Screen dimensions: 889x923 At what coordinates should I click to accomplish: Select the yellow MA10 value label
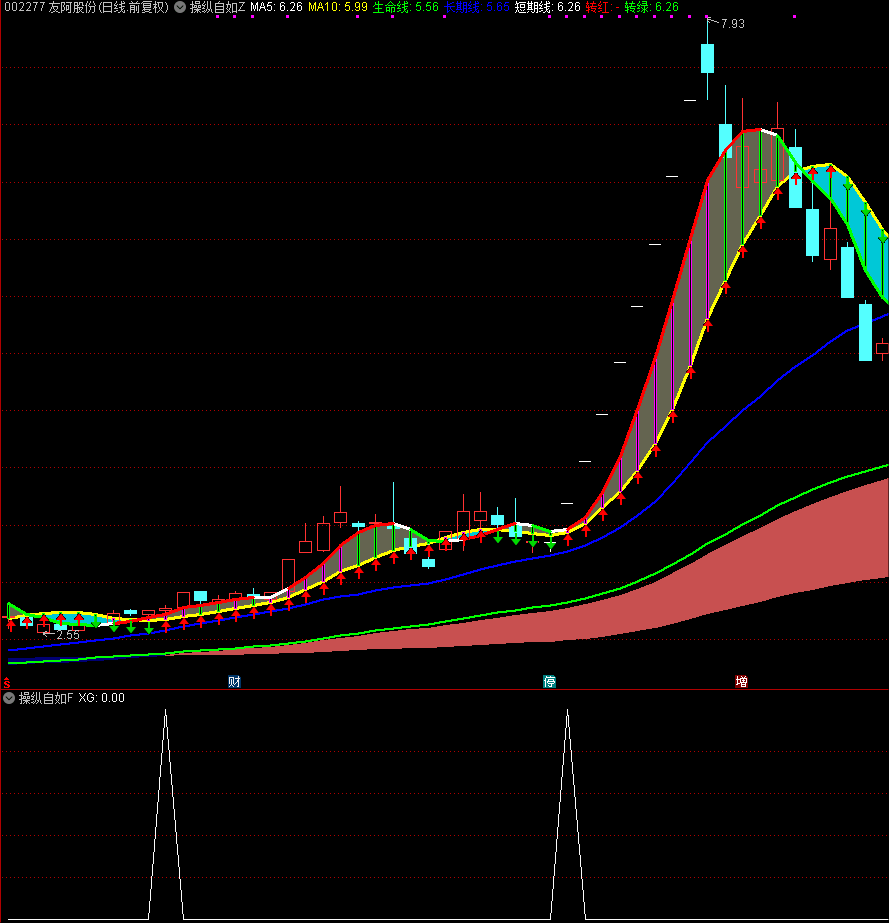click(x=337, y=7)
